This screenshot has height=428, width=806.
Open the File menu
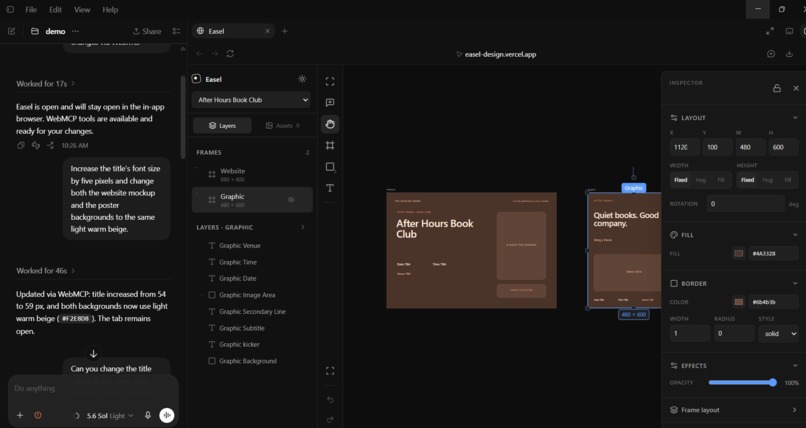coord(31,10)
